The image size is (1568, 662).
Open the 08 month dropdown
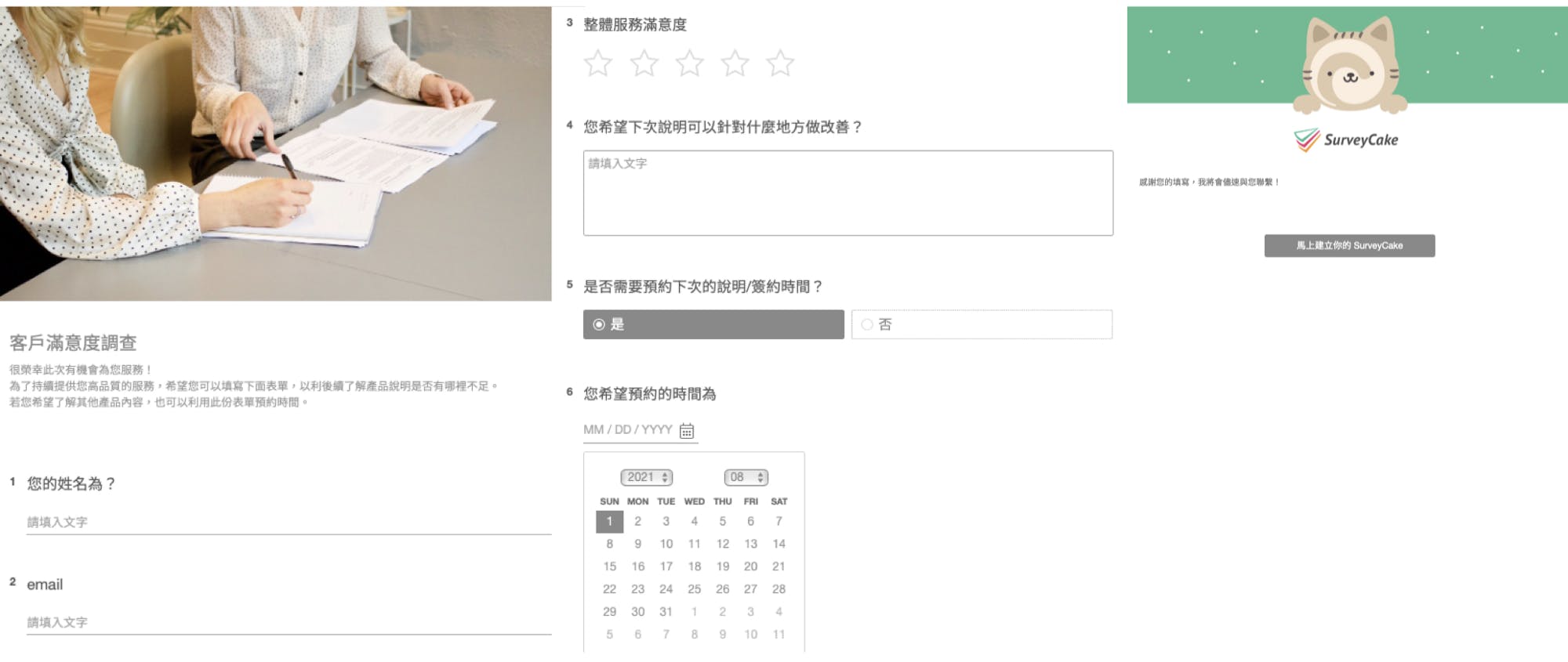[746, 477]
